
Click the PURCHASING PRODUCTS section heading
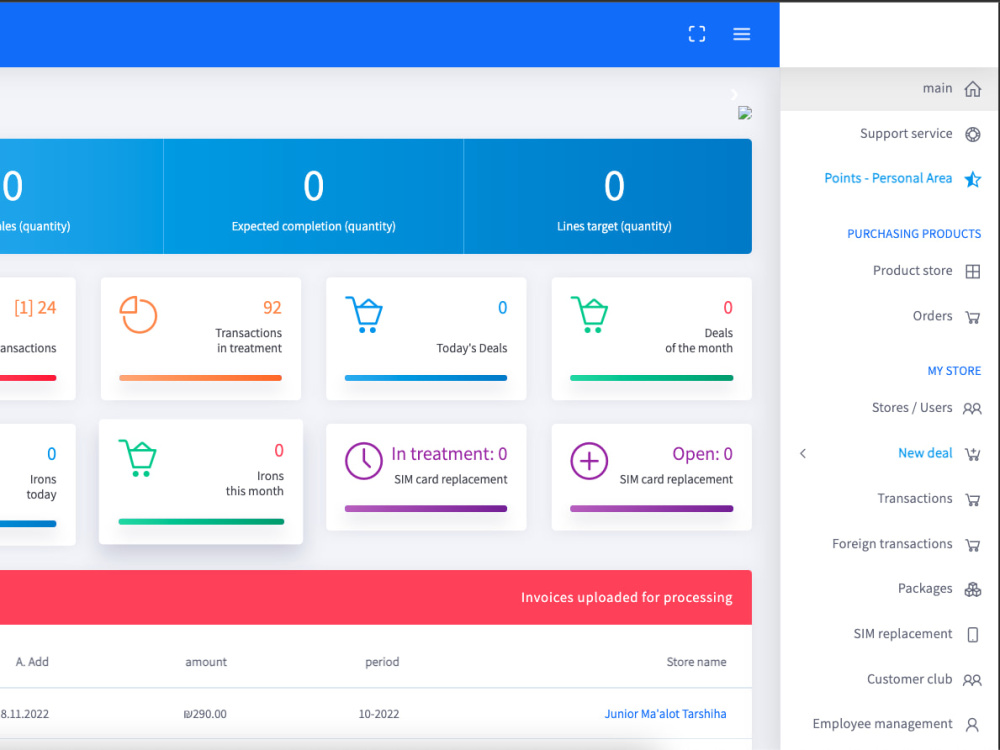914,234
